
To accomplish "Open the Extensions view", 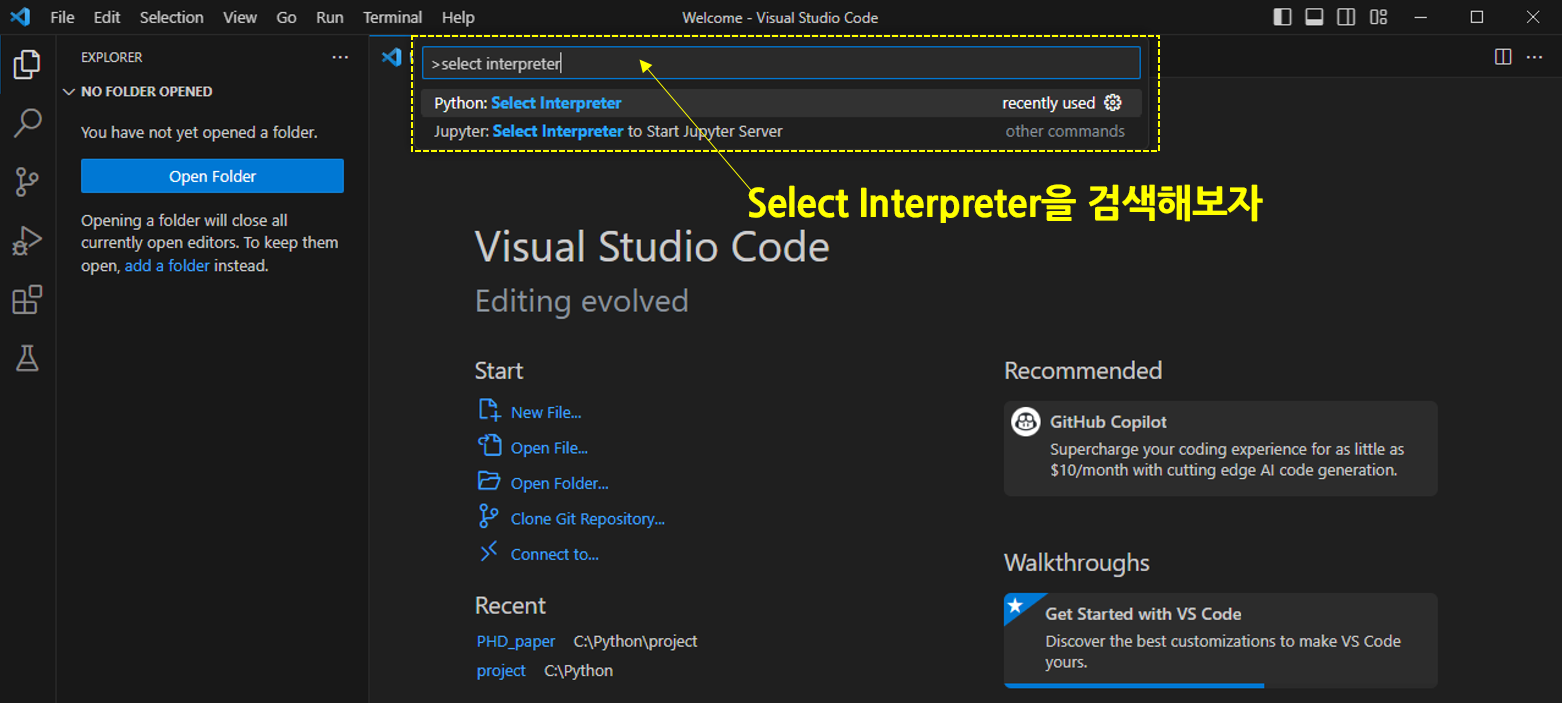I will pos(27,300).
